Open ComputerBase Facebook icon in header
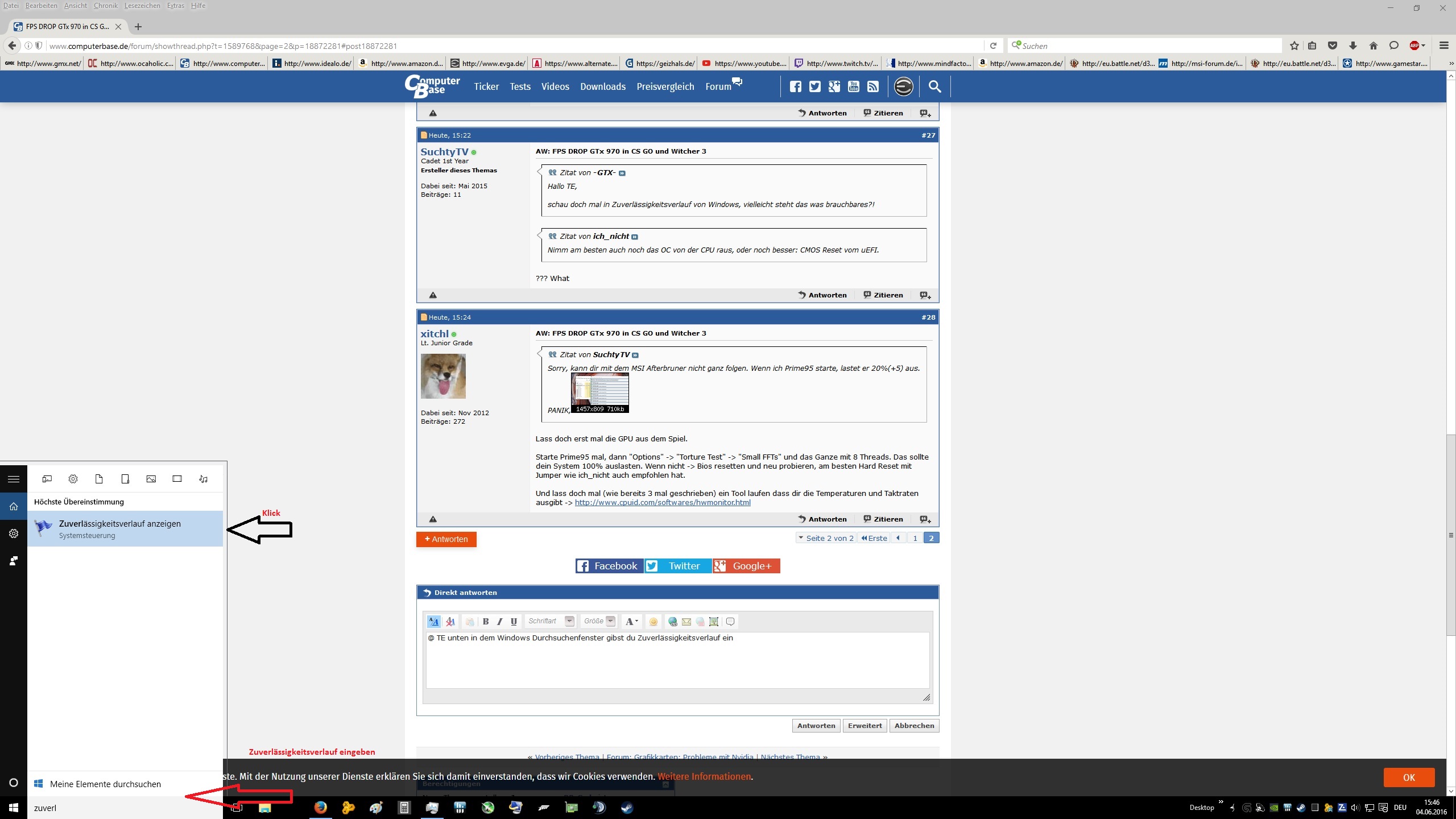Image resolution: width=1456 pixels, height=819 pixels. click(x=795, y=86)
